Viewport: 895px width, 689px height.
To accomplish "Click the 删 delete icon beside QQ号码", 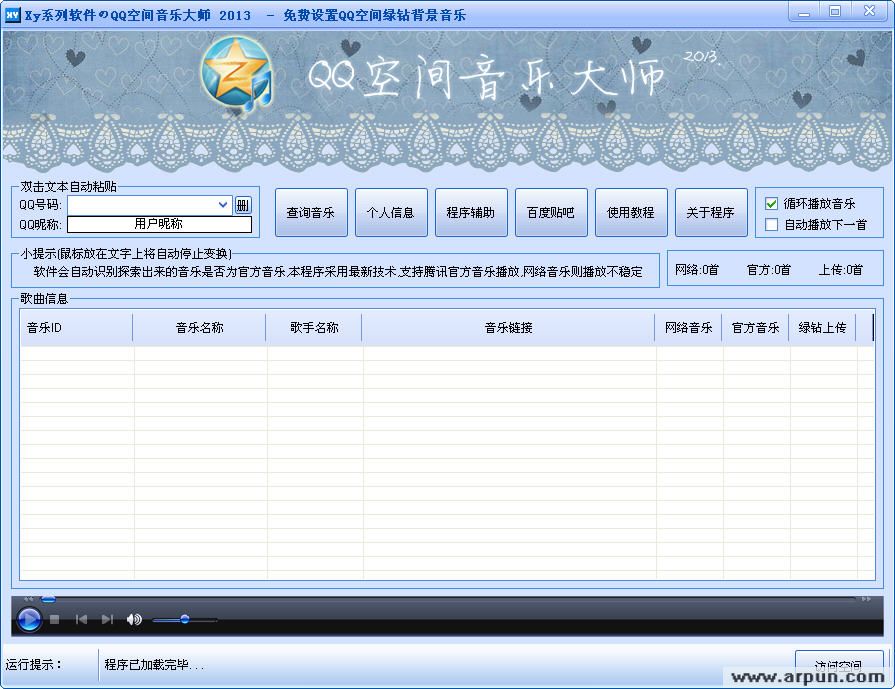I will 243,205.
